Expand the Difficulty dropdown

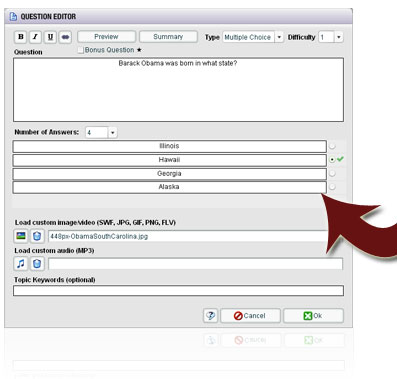click(x=339, y=37)
